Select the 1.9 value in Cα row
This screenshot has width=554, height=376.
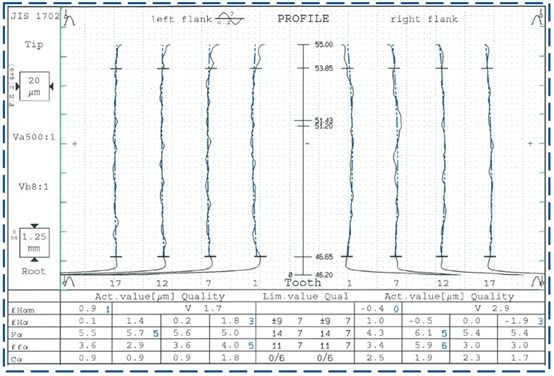click(x=423, y=358)
